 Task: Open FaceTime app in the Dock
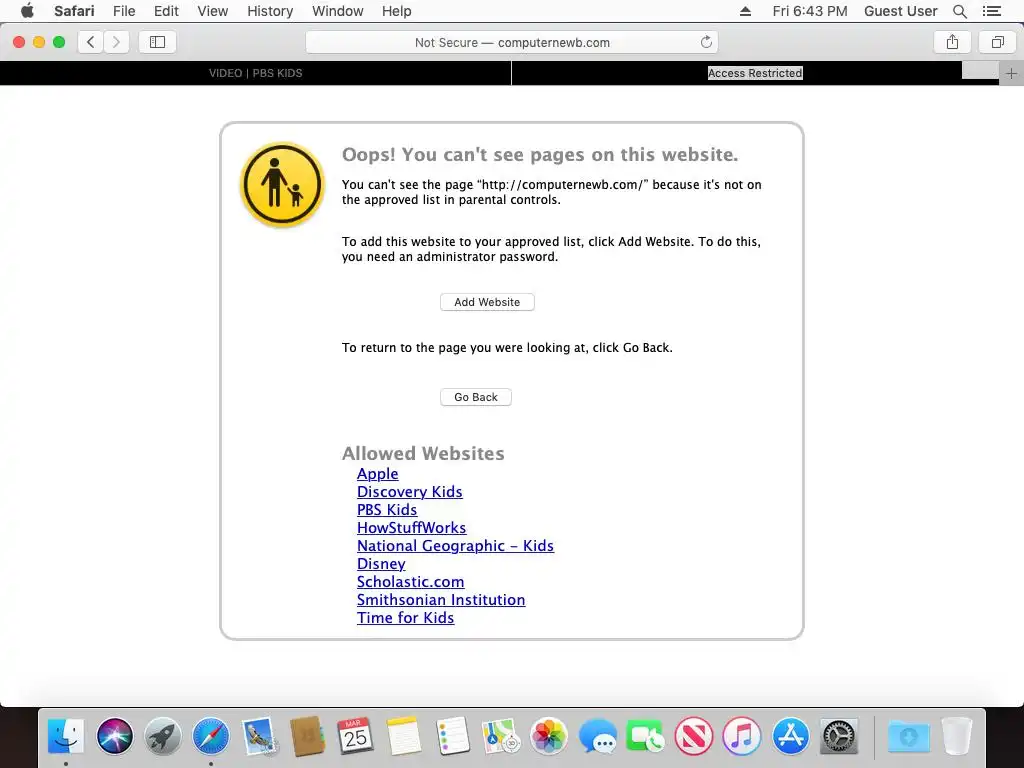[645, 736]
